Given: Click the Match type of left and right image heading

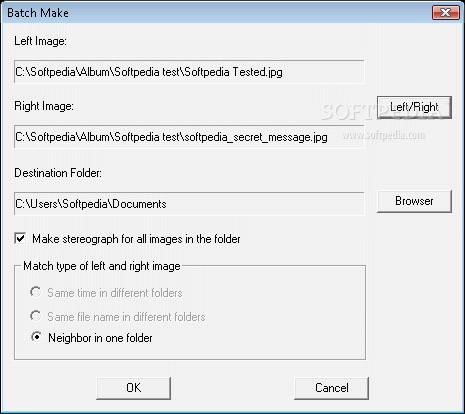Looking at the screenshot, I should click(102, 266).
